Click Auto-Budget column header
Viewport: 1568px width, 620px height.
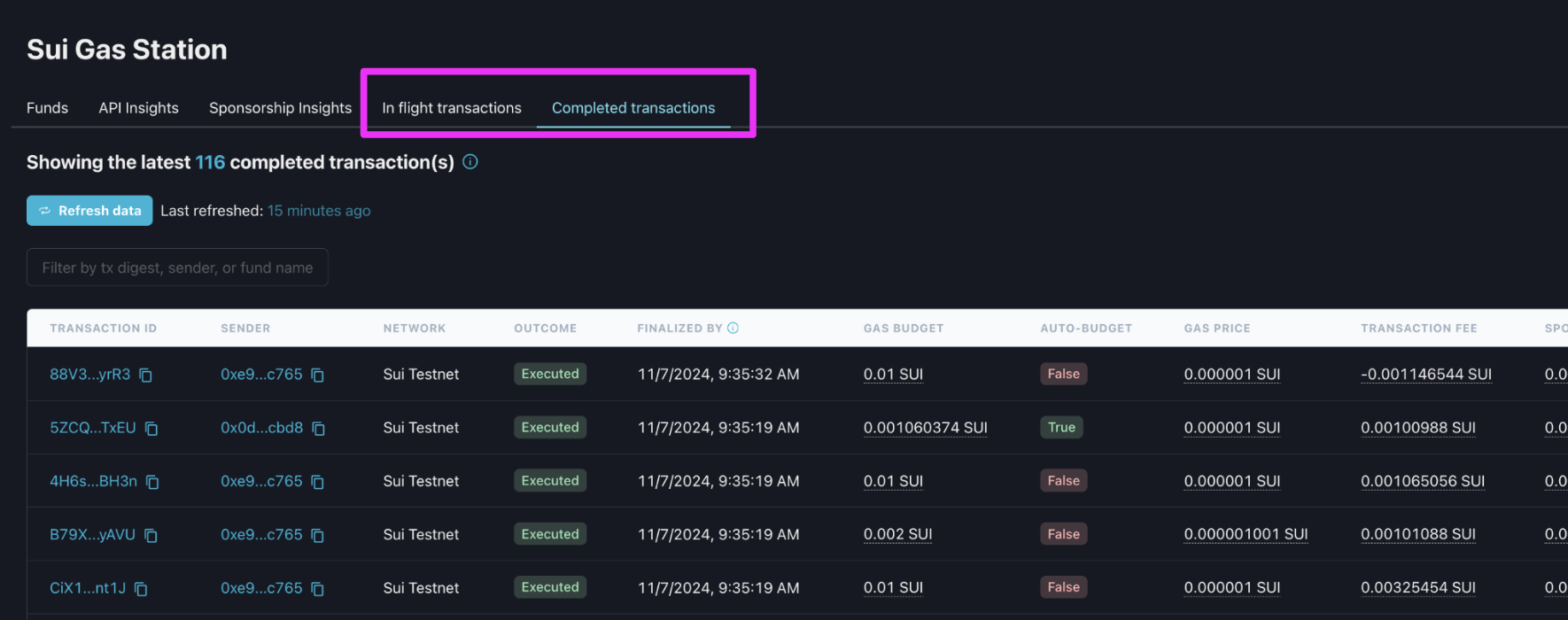click(1086, 329)
